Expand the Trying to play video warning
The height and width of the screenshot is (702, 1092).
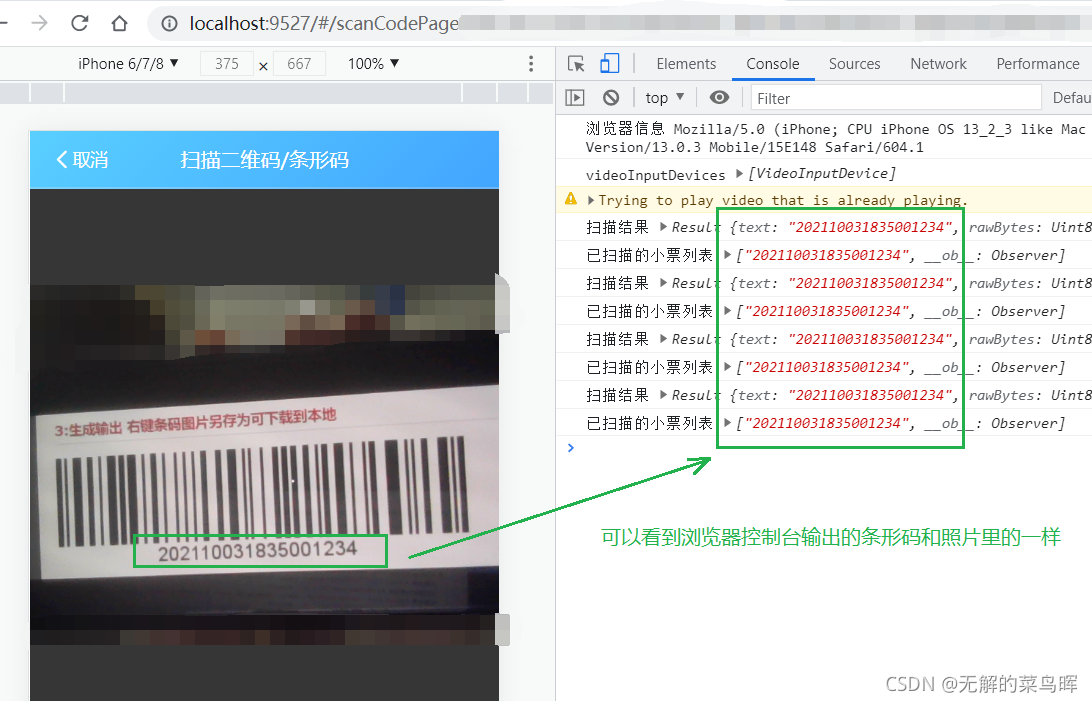[x=591, y=201]
